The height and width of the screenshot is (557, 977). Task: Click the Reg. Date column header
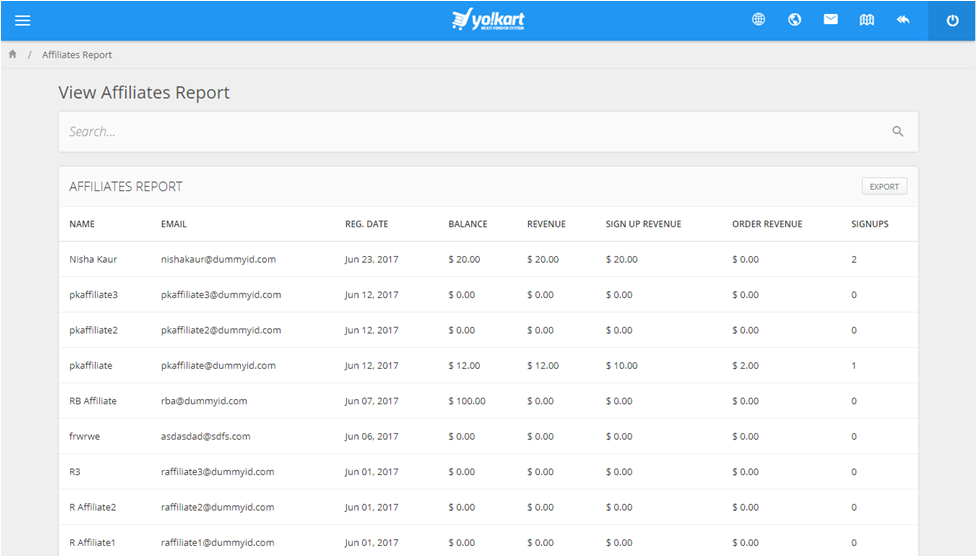[x=366, y=224]
